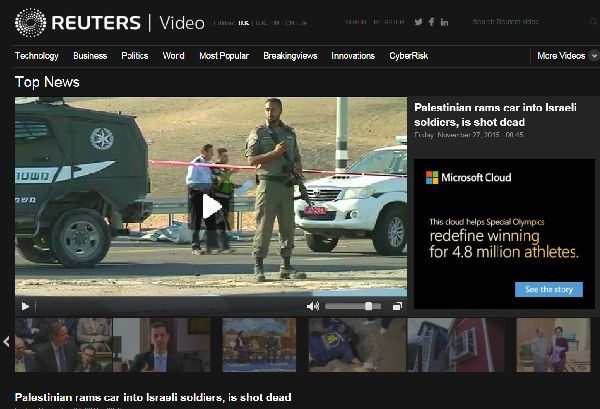Select the CyberRisk menu item
Image resolution: width=600 pixels, height=409 pixels.
(408, 56)
